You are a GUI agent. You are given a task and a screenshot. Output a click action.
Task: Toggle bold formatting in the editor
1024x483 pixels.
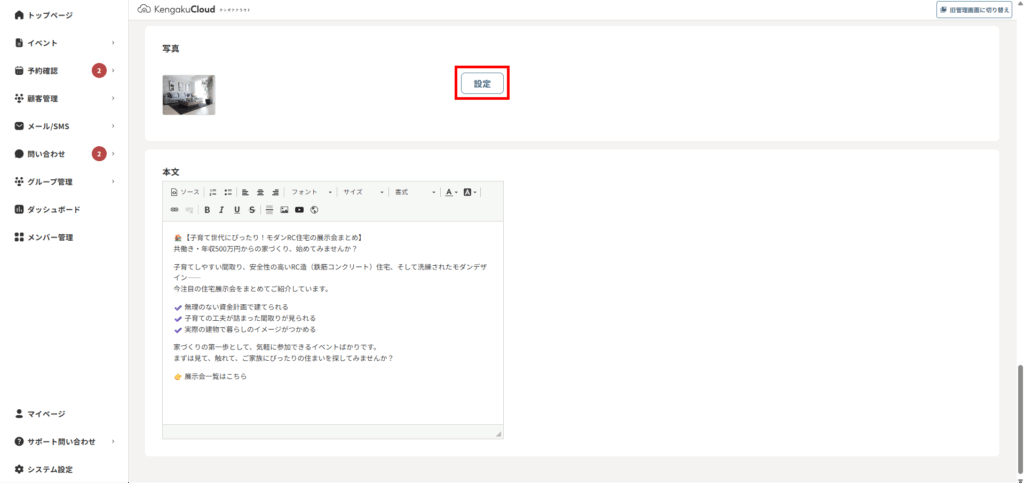207,210
